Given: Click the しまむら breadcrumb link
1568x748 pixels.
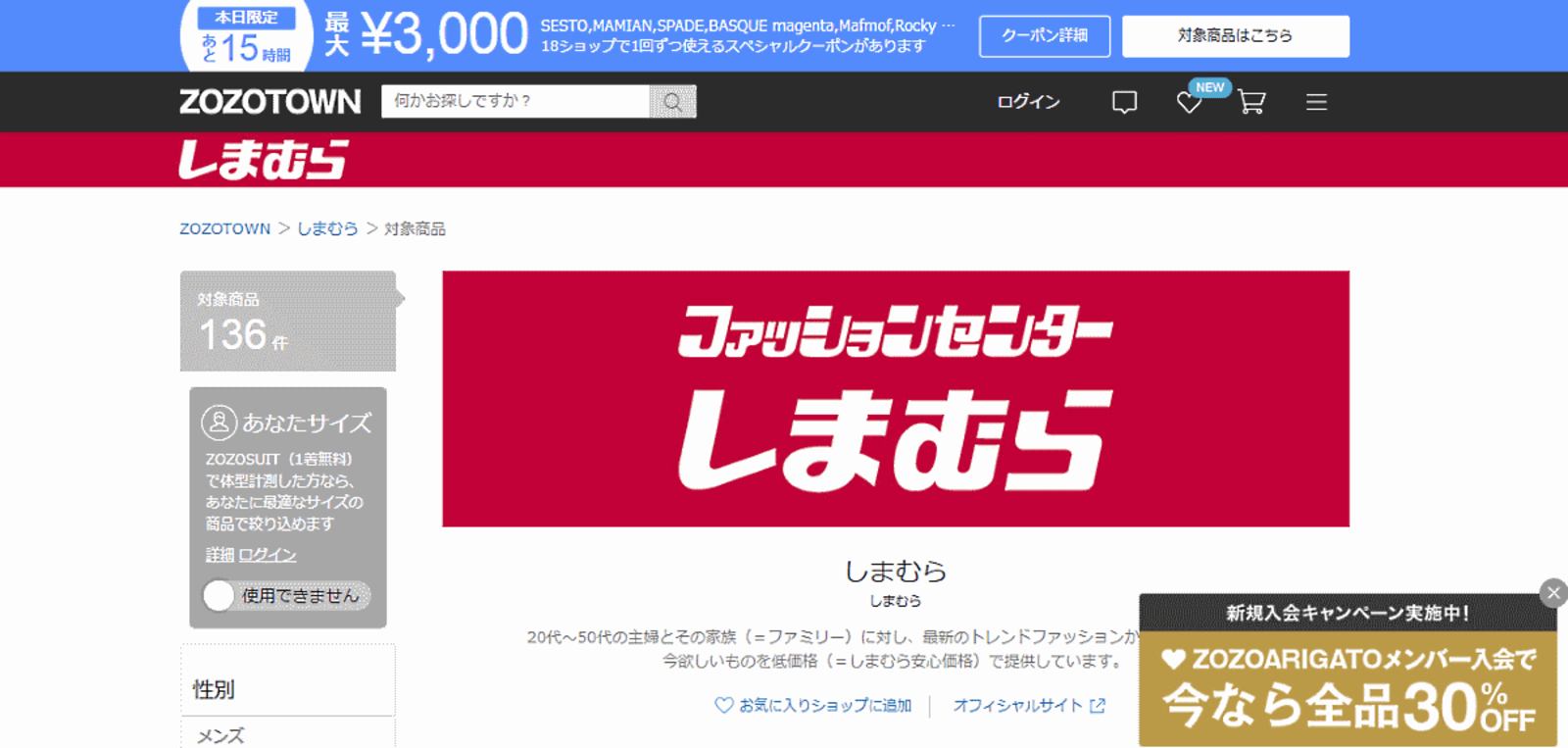Looking at the screenshot, I should (x=327, y=228).
